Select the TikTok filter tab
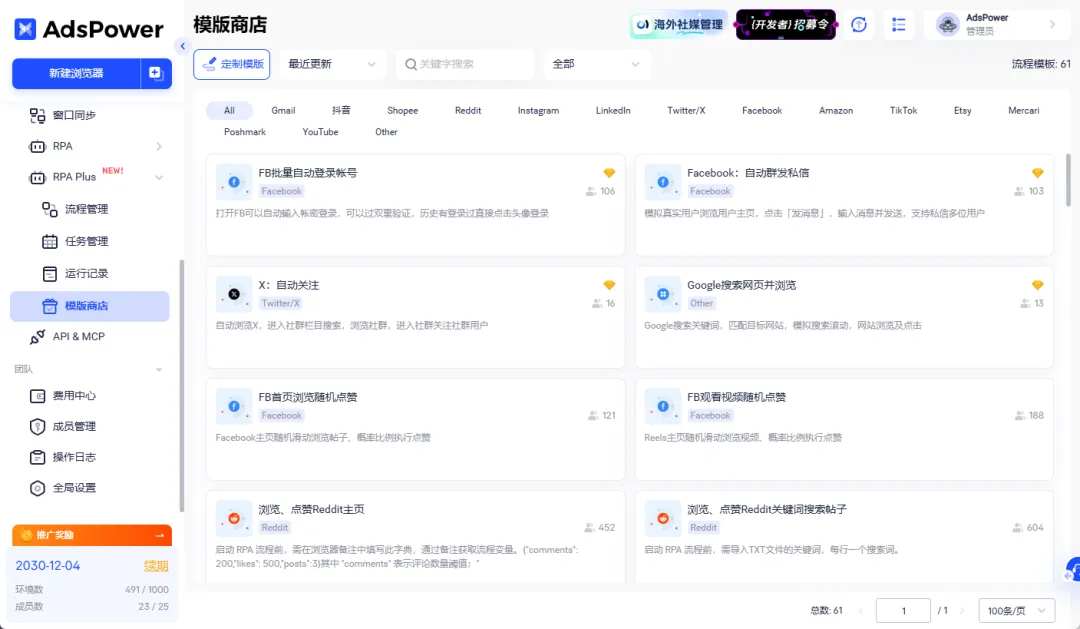Viewport: 1080px width, 629px height. coord(902,110)
